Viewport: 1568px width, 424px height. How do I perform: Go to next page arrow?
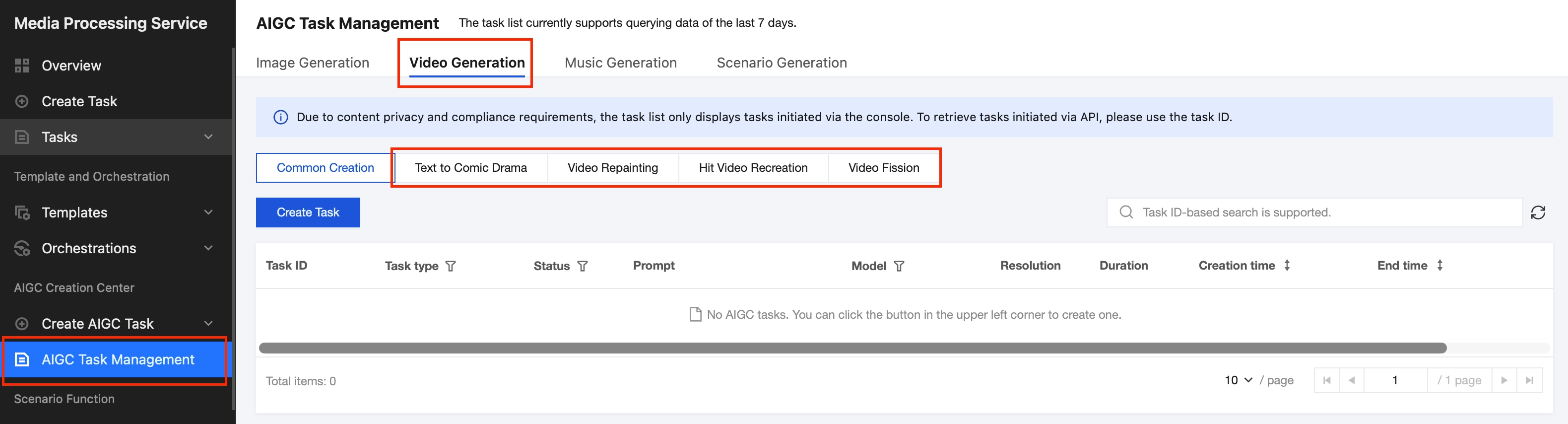[x=1504, y=381]
